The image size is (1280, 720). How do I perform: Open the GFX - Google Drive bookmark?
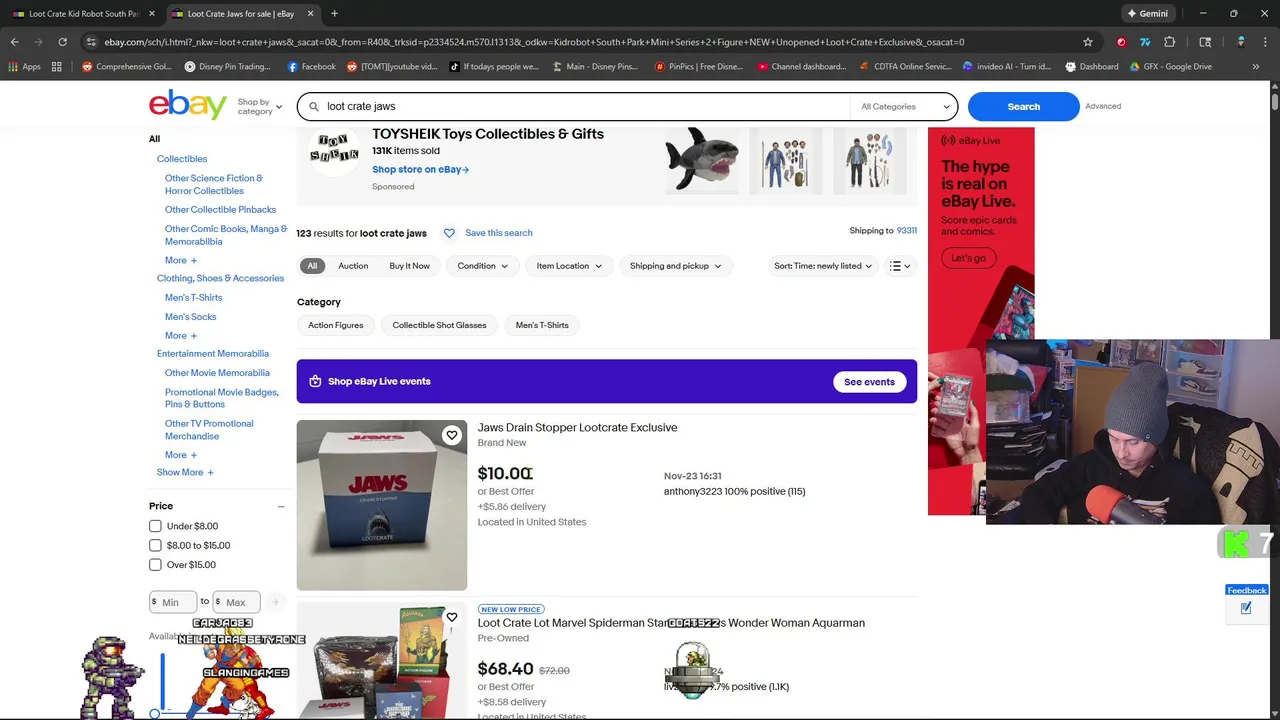pos(1171,67)
